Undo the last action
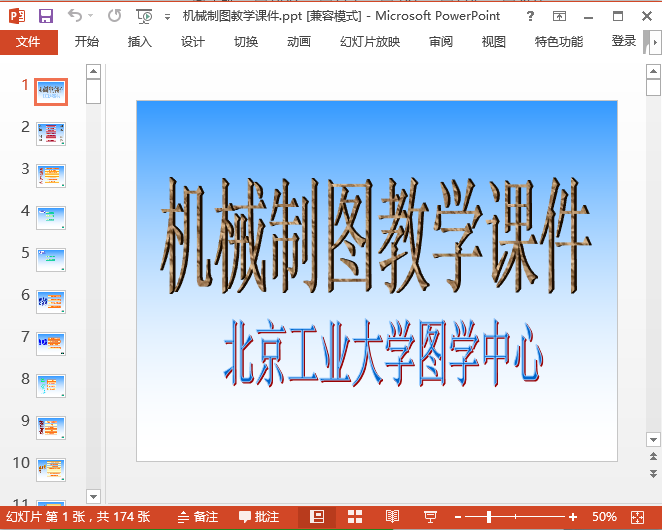This screenshot has width=662, height=530. (x=75, y=16)
